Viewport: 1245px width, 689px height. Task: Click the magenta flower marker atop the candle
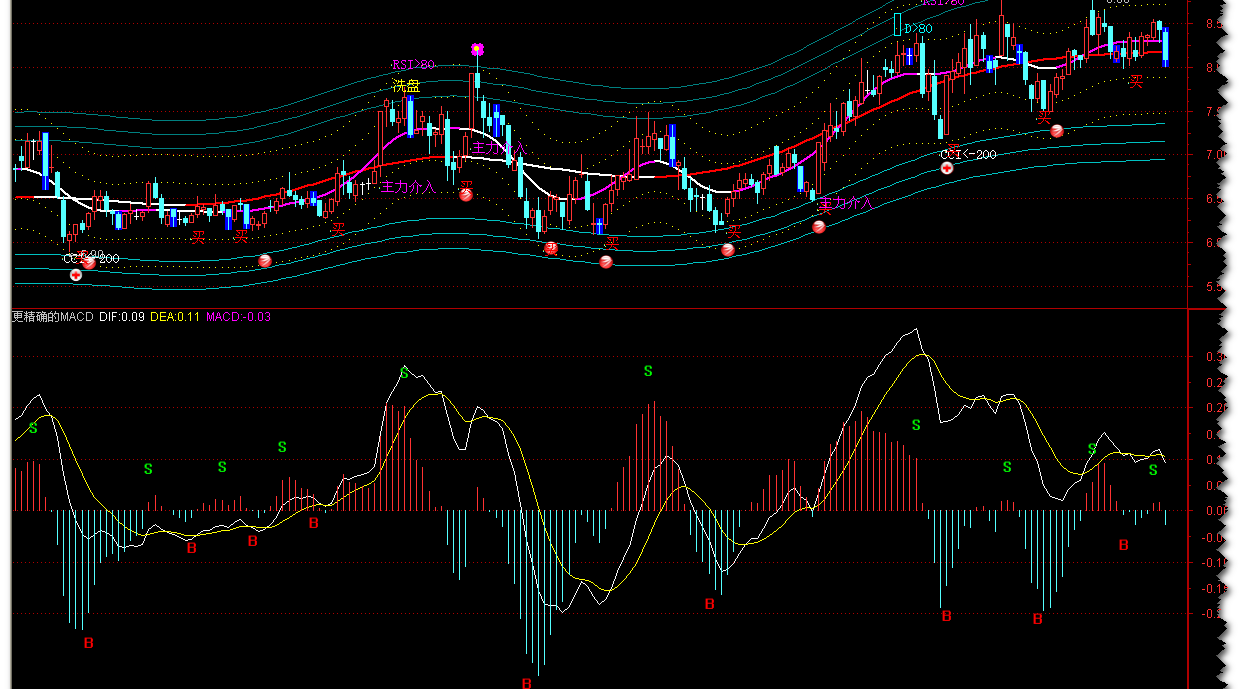pos(478,49)
